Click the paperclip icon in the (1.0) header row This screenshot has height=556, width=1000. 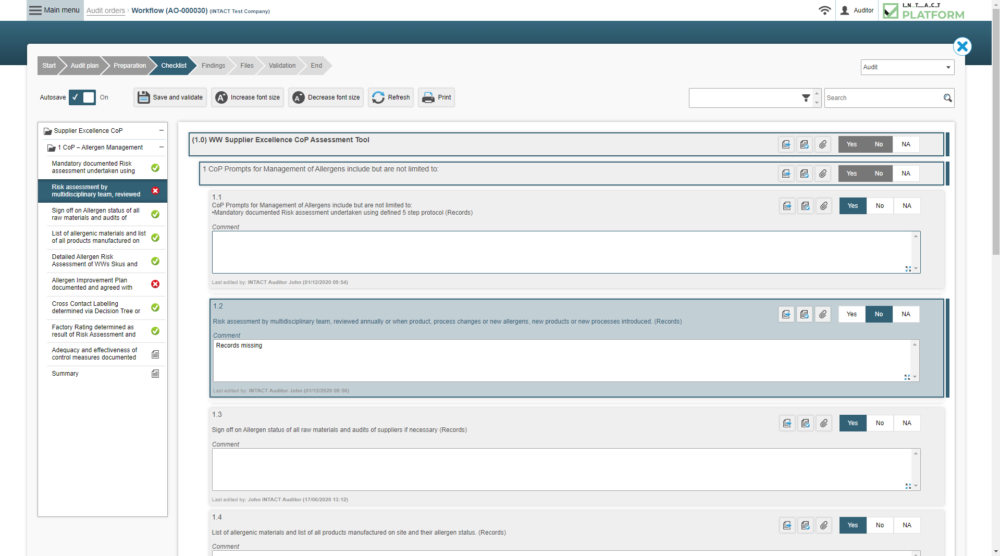coord(823,145)
